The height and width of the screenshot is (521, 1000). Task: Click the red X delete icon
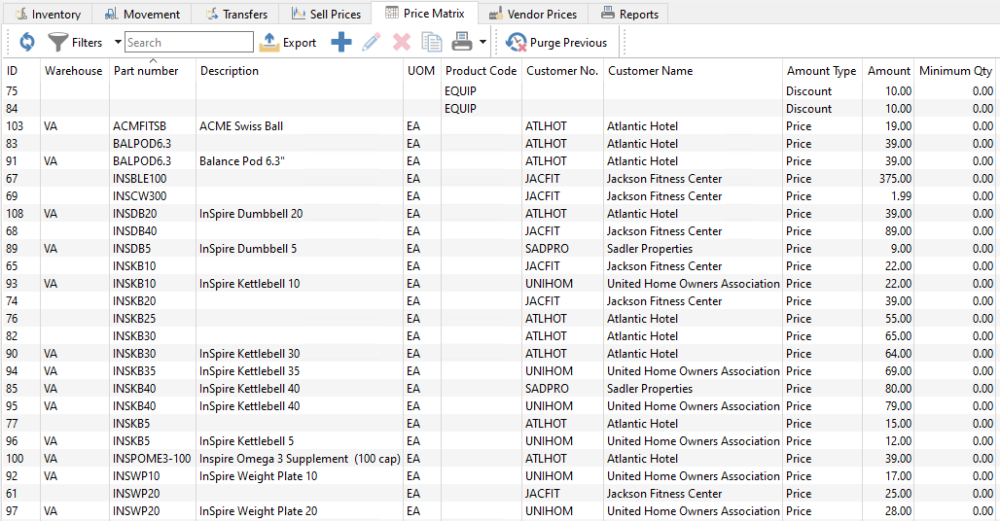click(x=401, y=43)
